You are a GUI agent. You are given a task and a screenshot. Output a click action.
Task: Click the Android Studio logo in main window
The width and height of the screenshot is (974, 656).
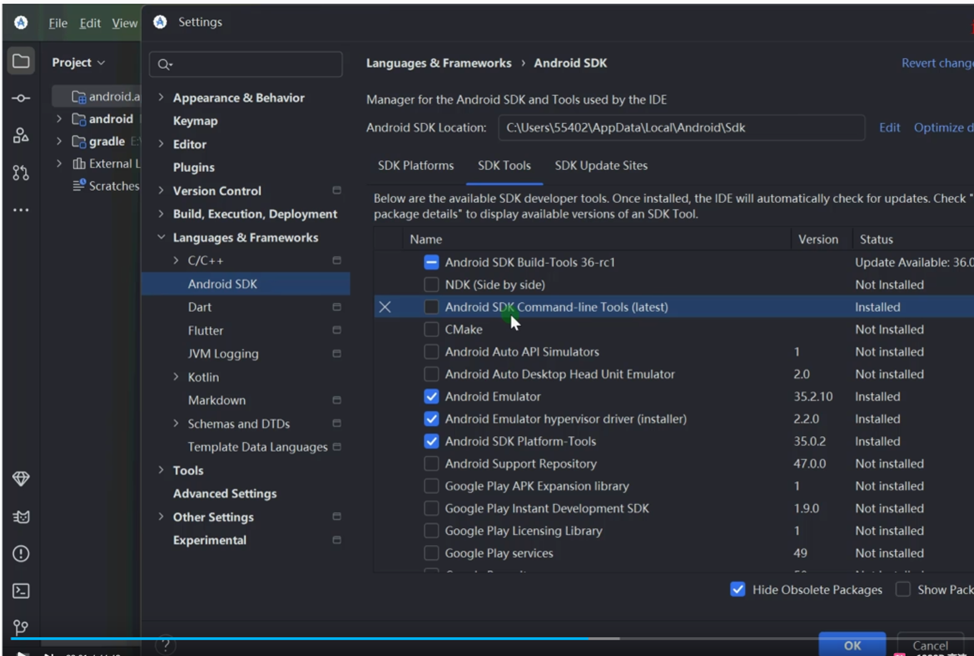[21, 22]
